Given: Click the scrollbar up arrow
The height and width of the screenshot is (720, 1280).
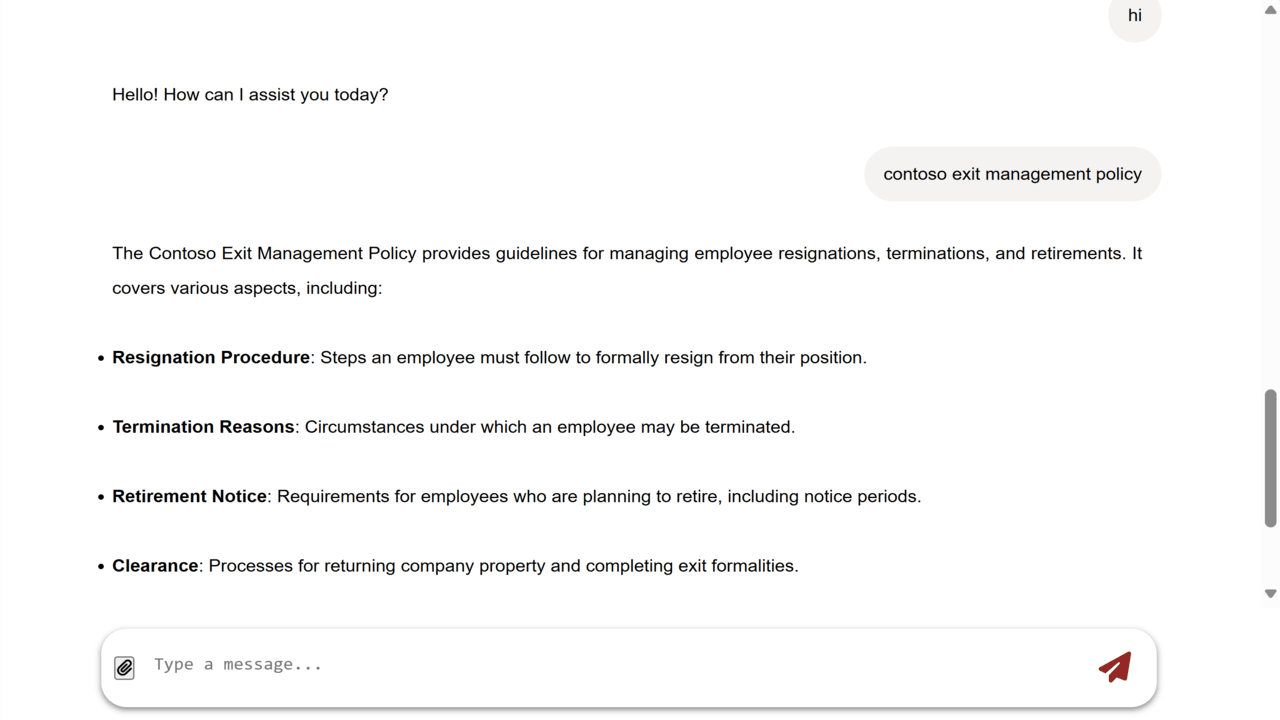Looking at the screenshot, I should 1270,10.
